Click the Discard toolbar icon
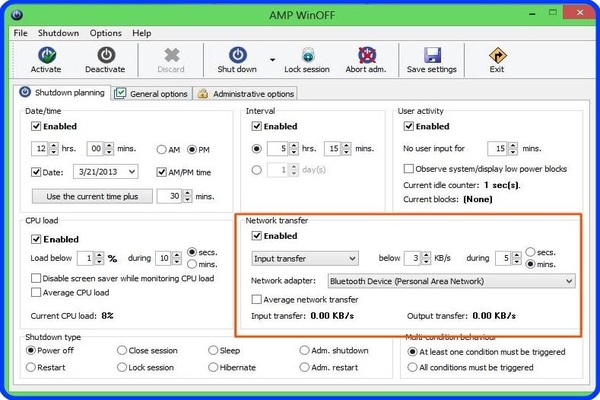 click(171, 56)
